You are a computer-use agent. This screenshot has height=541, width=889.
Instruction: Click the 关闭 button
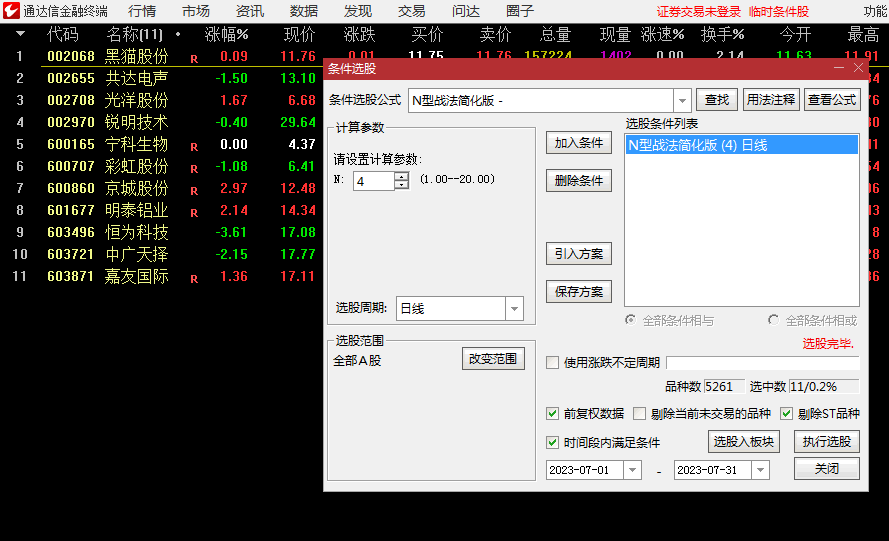(827, 469)
